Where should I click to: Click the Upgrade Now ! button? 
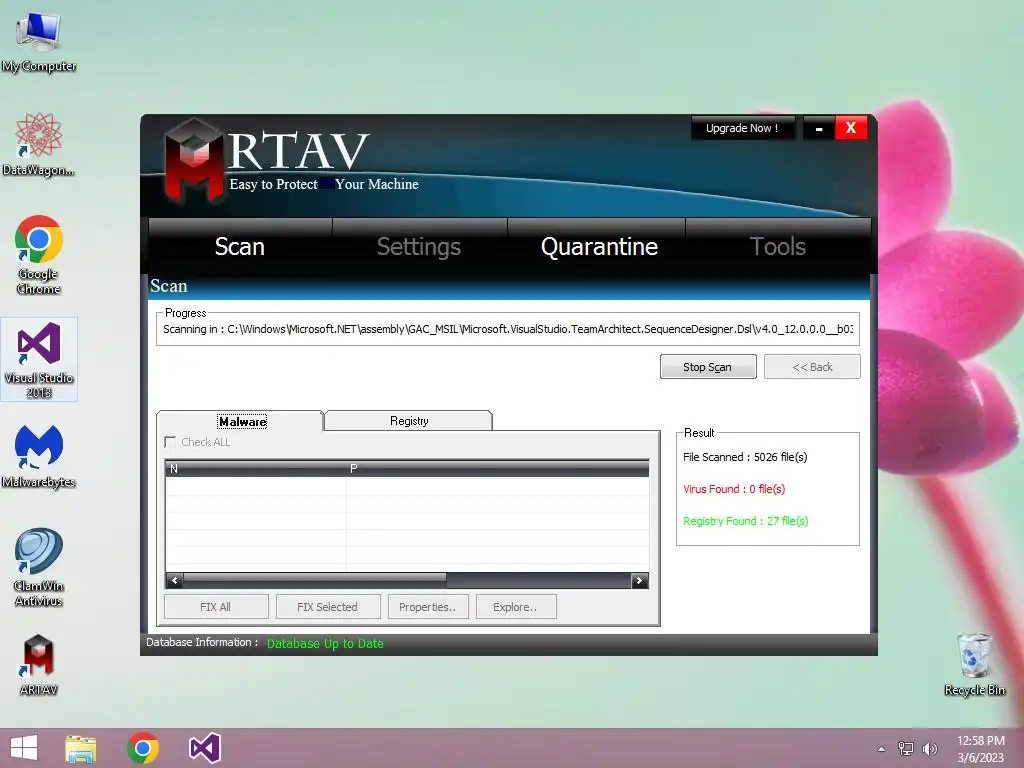[743, 128]
